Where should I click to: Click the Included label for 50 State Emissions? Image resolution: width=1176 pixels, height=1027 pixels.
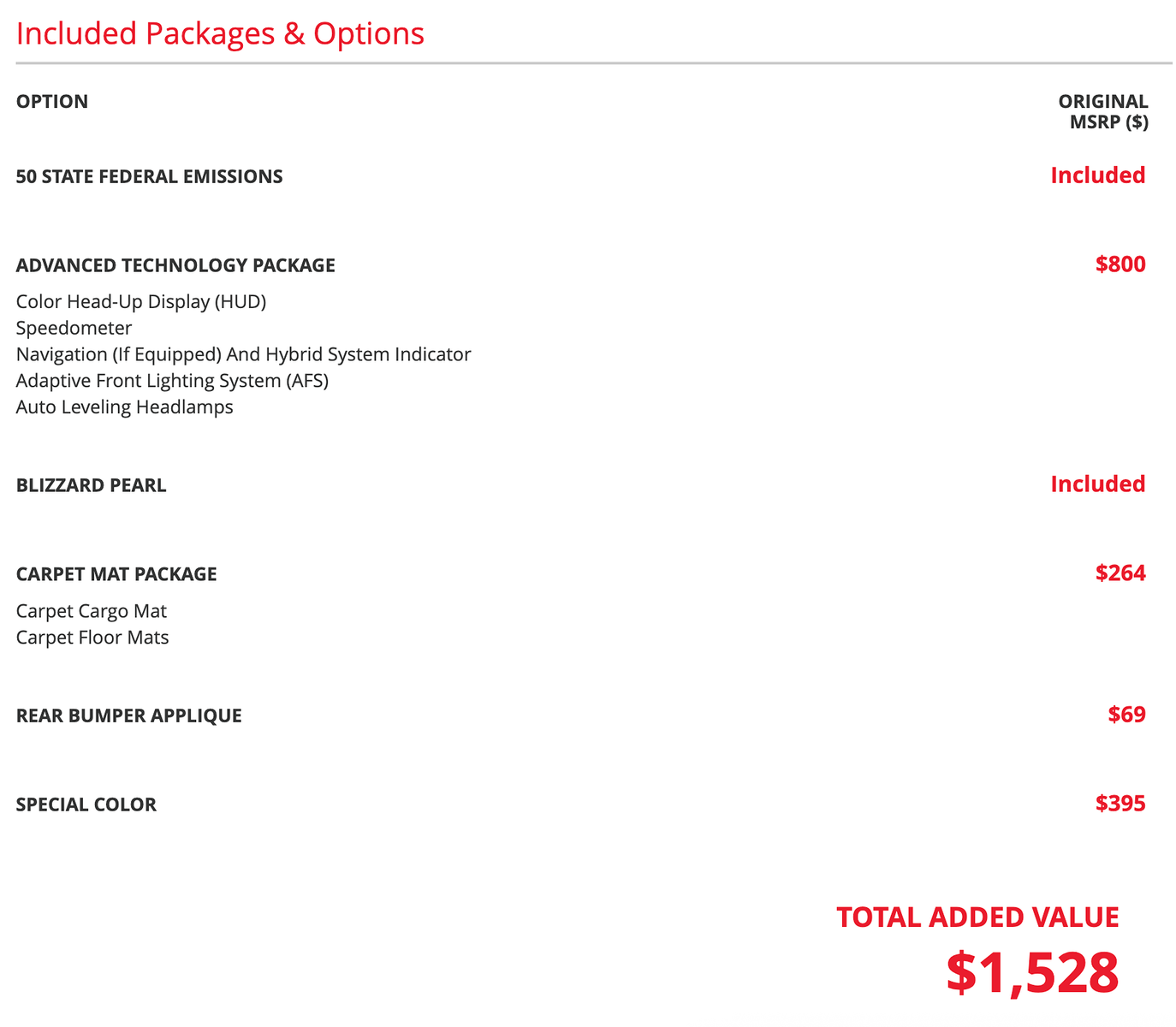[1098, 175]
